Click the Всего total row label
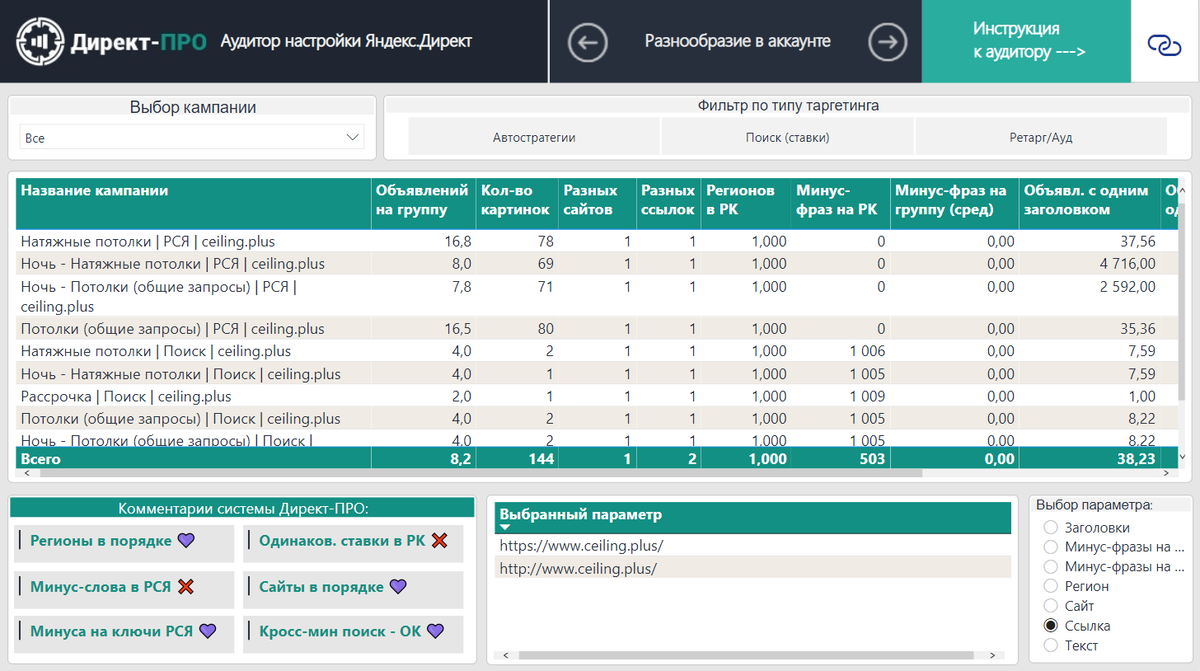 pos(41,459)
